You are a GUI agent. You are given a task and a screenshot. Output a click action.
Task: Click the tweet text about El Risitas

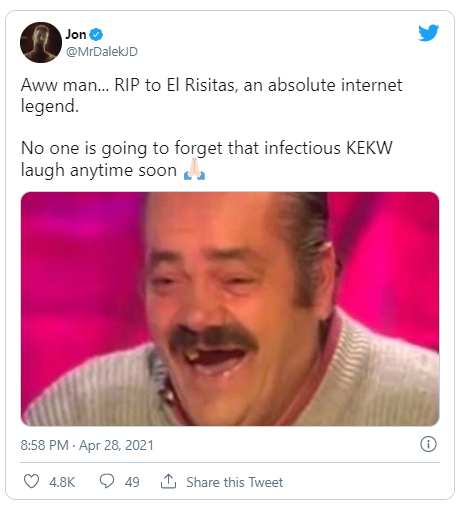[x=211, y=95]
